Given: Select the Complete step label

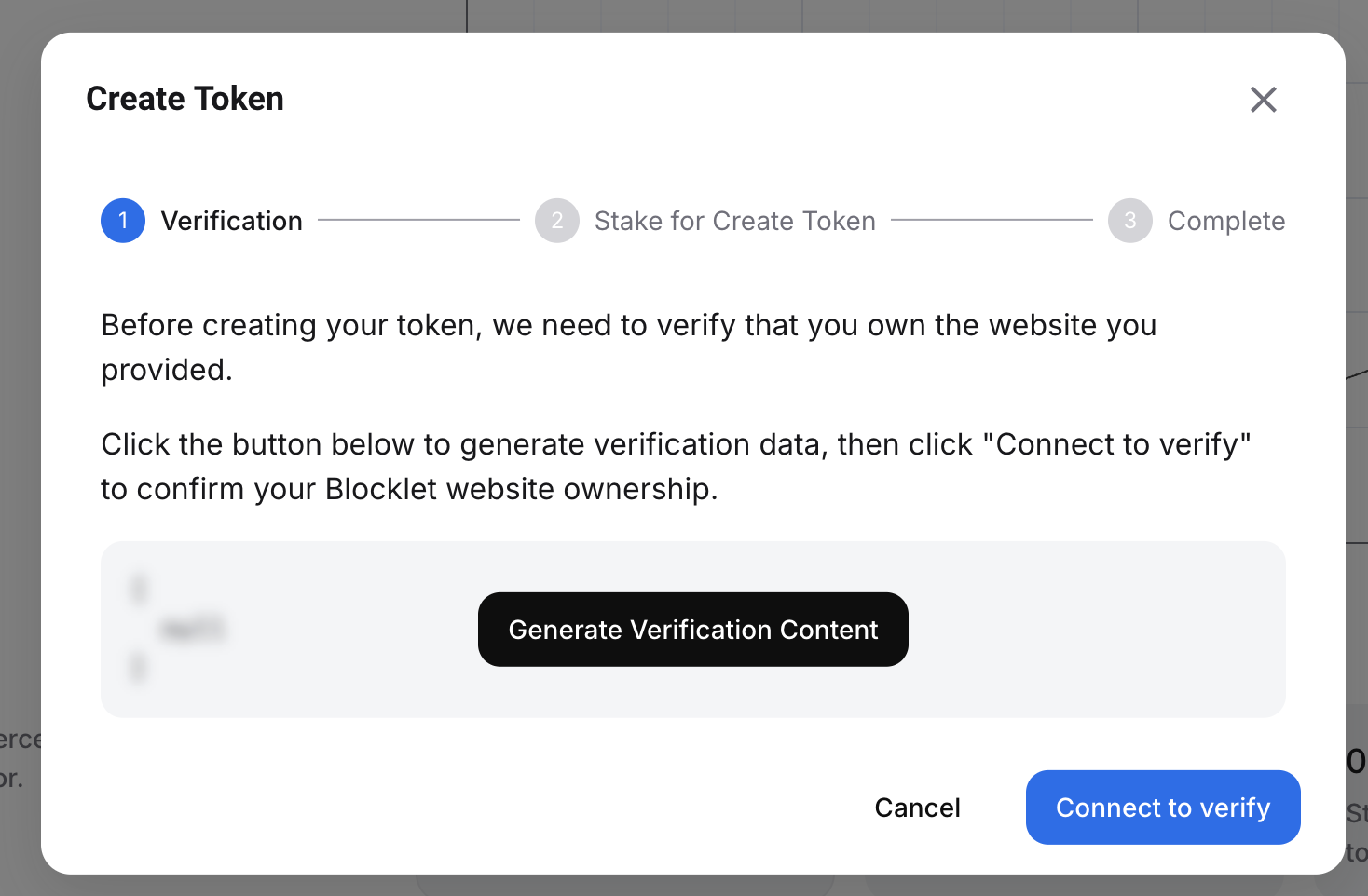Looking at the screenshot, I should pos(1225,221).
